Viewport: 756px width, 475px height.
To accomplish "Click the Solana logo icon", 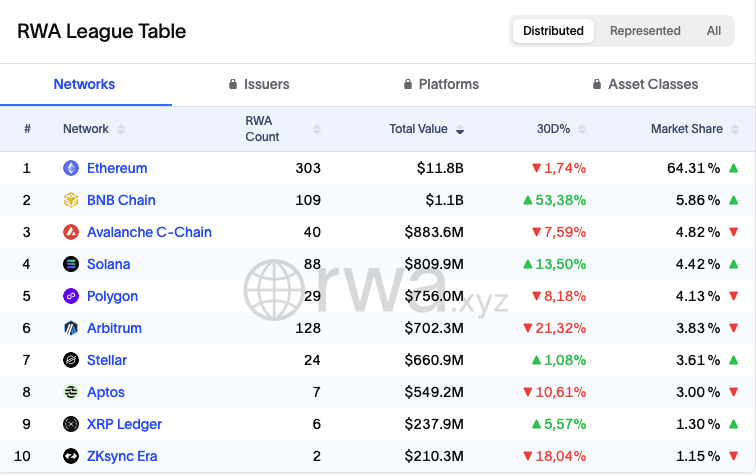I will pos(71,264).
